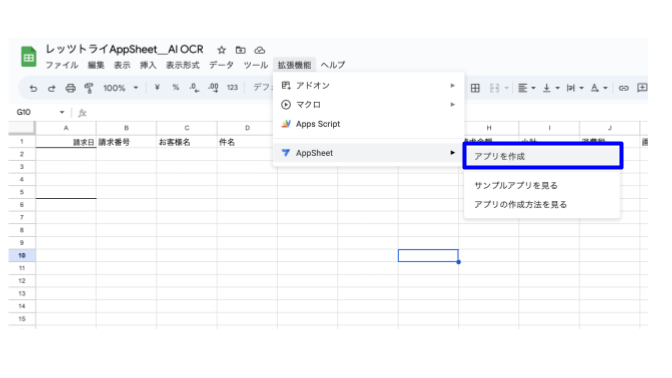Click the borders icon
672x378 pixels.
click(475, 88)
